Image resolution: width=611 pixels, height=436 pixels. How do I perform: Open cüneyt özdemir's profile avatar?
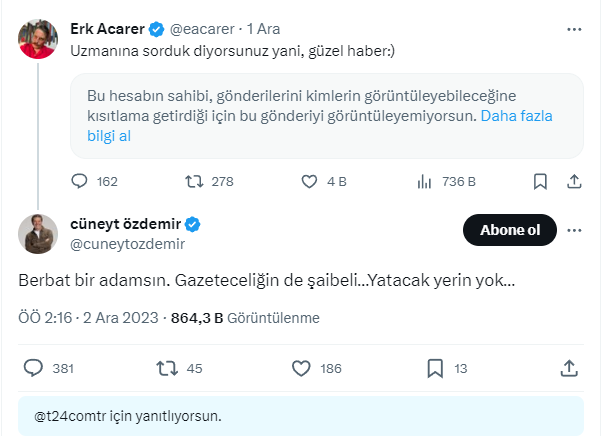pyautogui.click(x=38, y=233)
